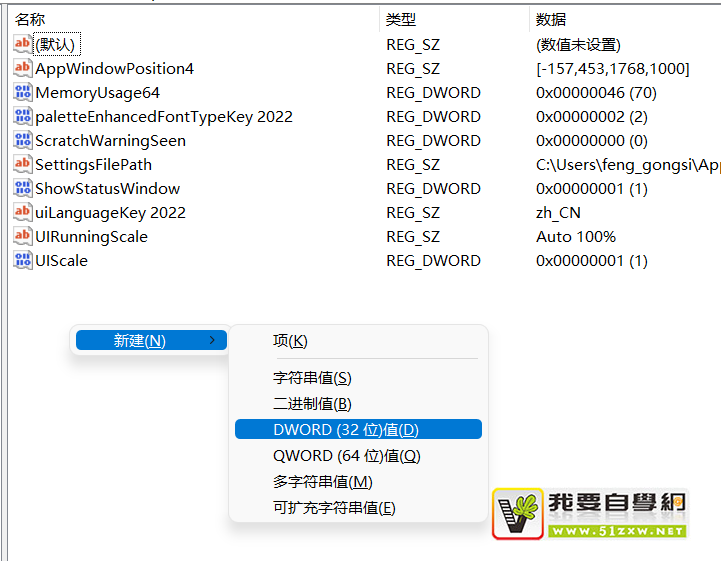This screenshot has height=561, width=721.
Task: Click the MemoryUsage64 DWORD icon
Action: pos(23,92)
